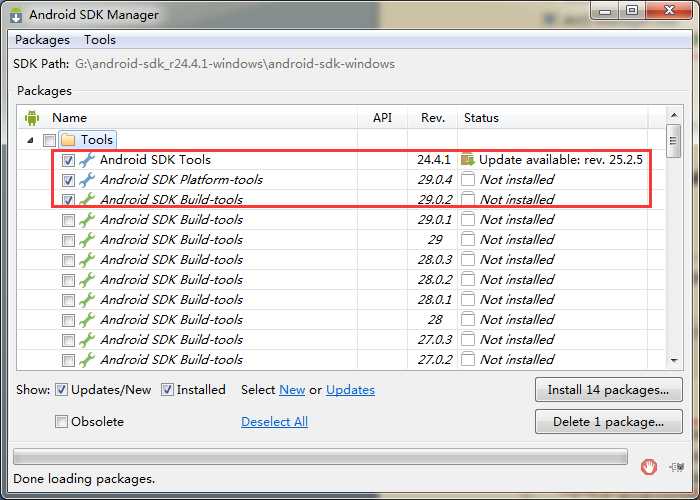
Task: Click the Updates selection link
Action: 350,390
